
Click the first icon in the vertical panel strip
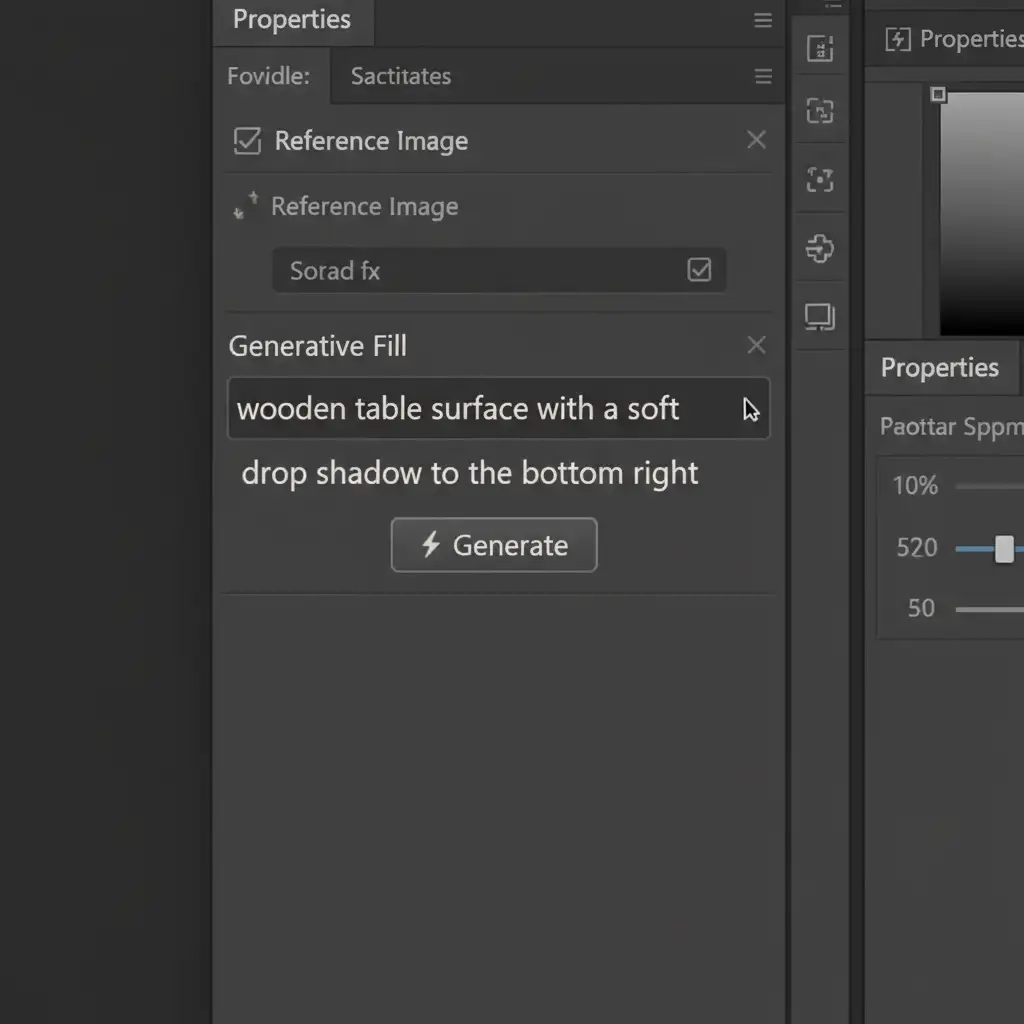pos(820,48)
